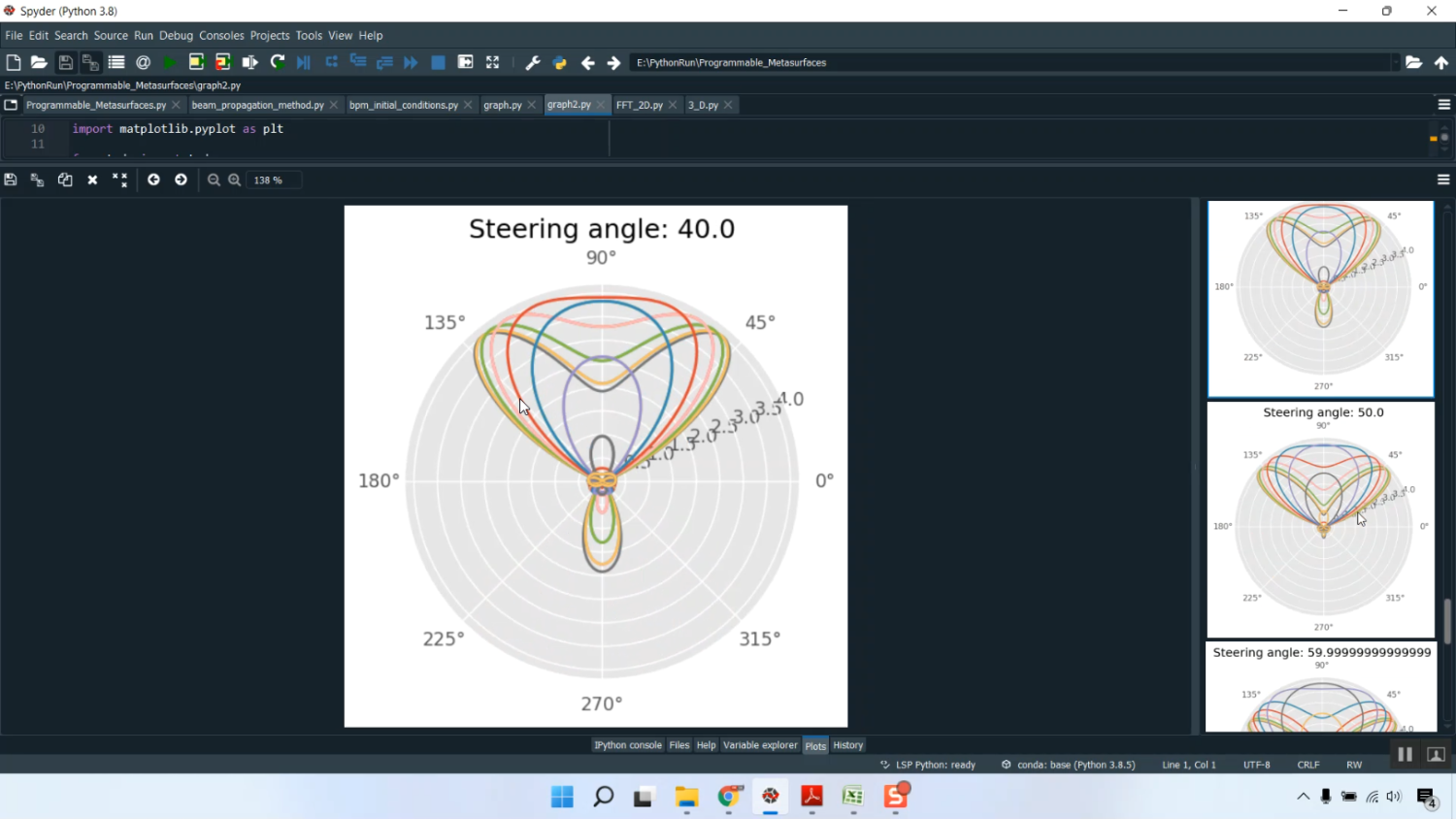Screen dimensions: 1456x819
Task: Zoom in on the plot
Action: (x=235, y=180)
